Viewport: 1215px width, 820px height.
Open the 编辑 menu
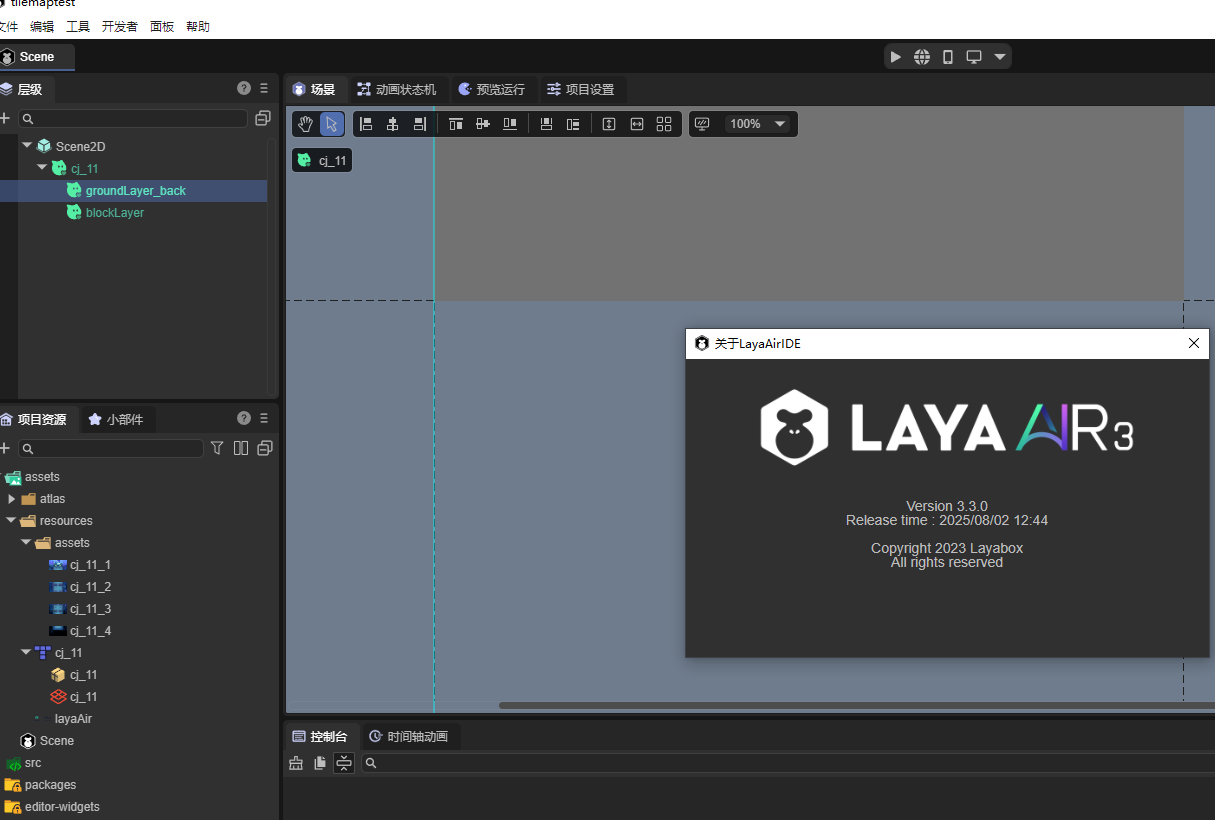42,27
